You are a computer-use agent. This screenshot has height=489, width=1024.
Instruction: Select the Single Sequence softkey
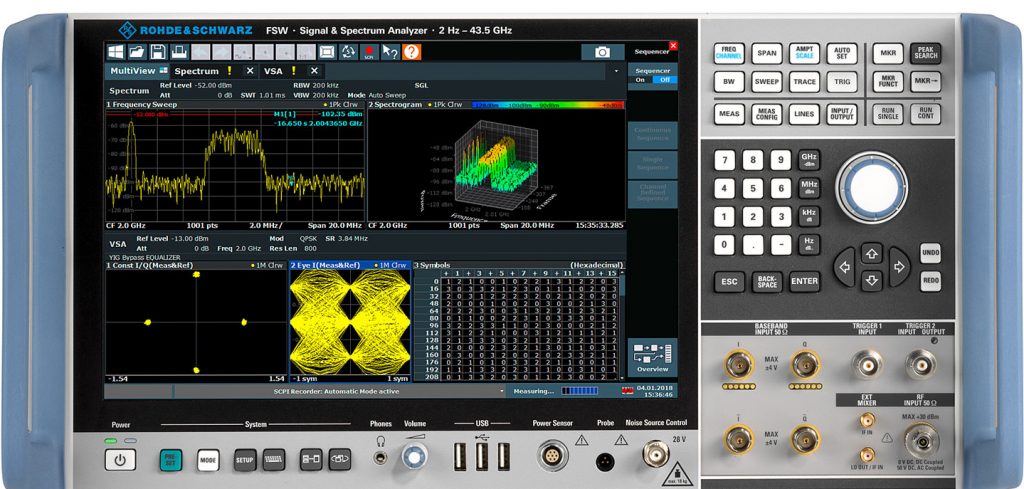click(x=652, y=164)
